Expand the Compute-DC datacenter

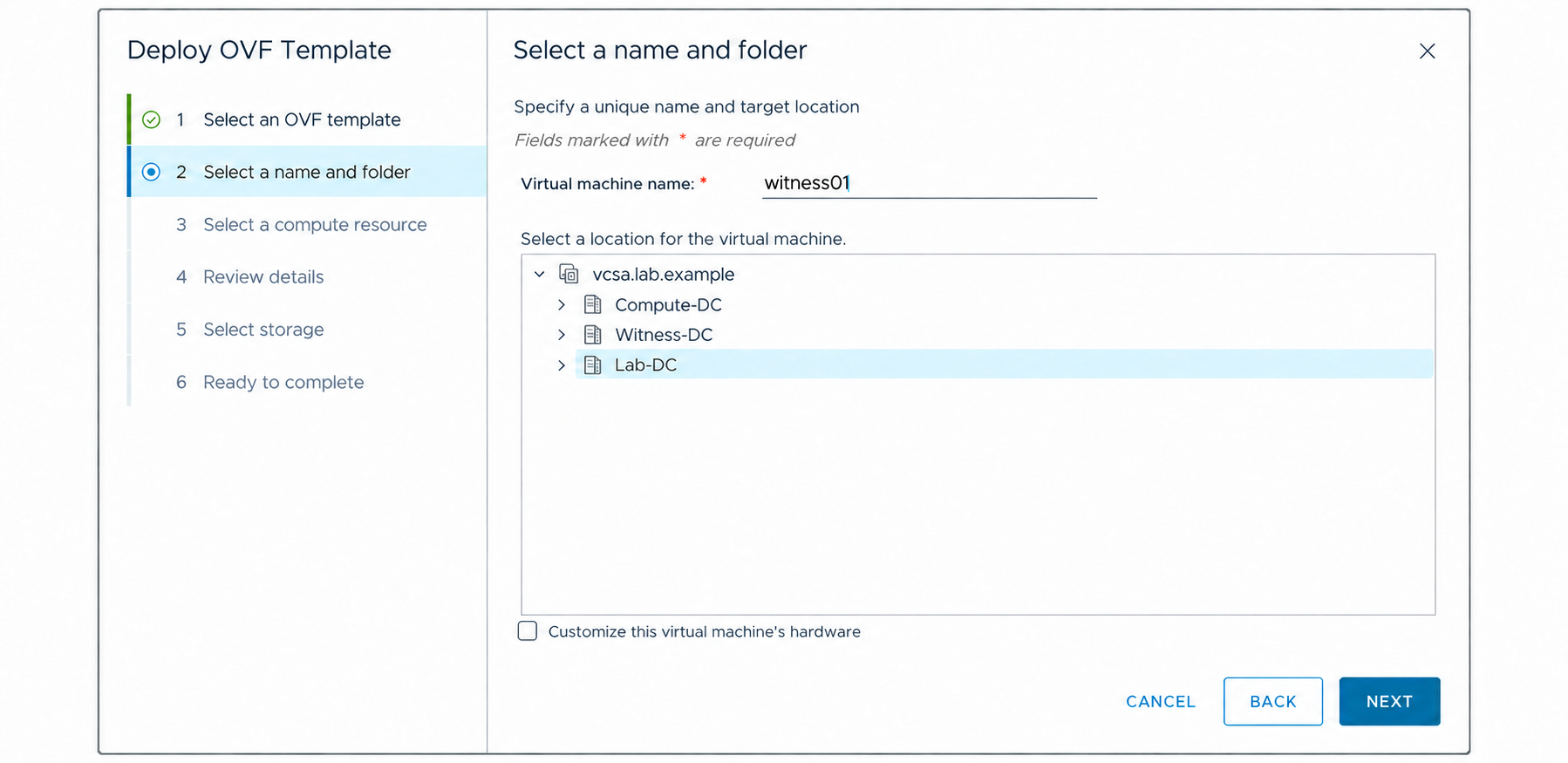562,304
